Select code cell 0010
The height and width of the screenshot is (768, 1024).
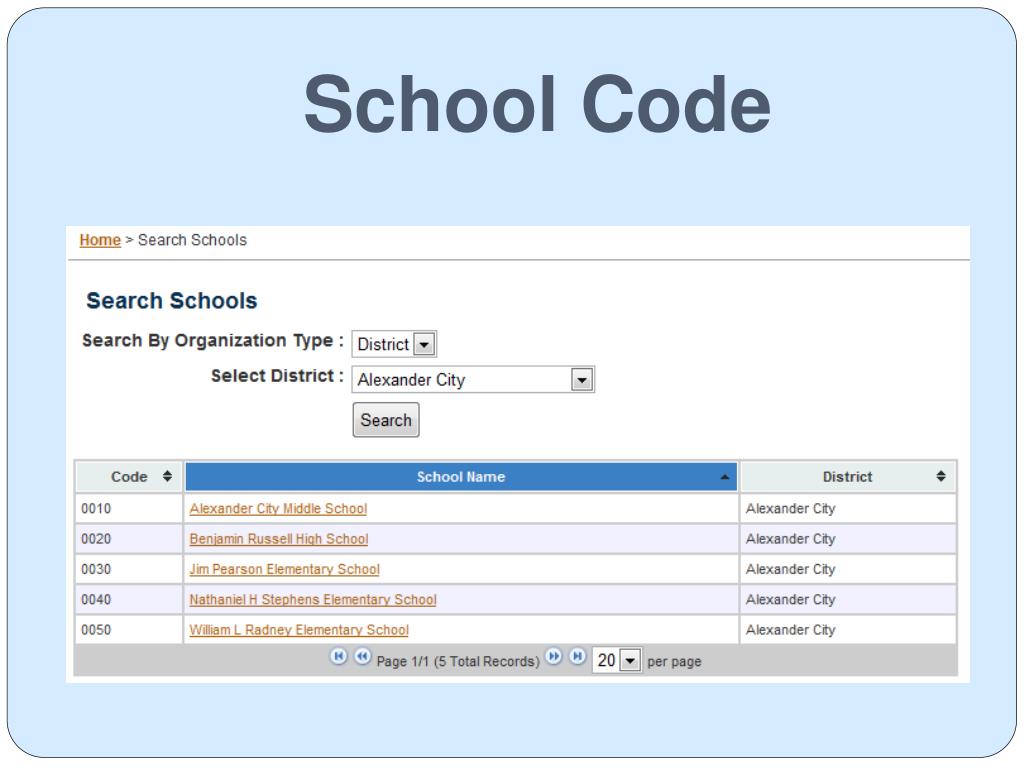pyautogui.click(x=129, y=509)
